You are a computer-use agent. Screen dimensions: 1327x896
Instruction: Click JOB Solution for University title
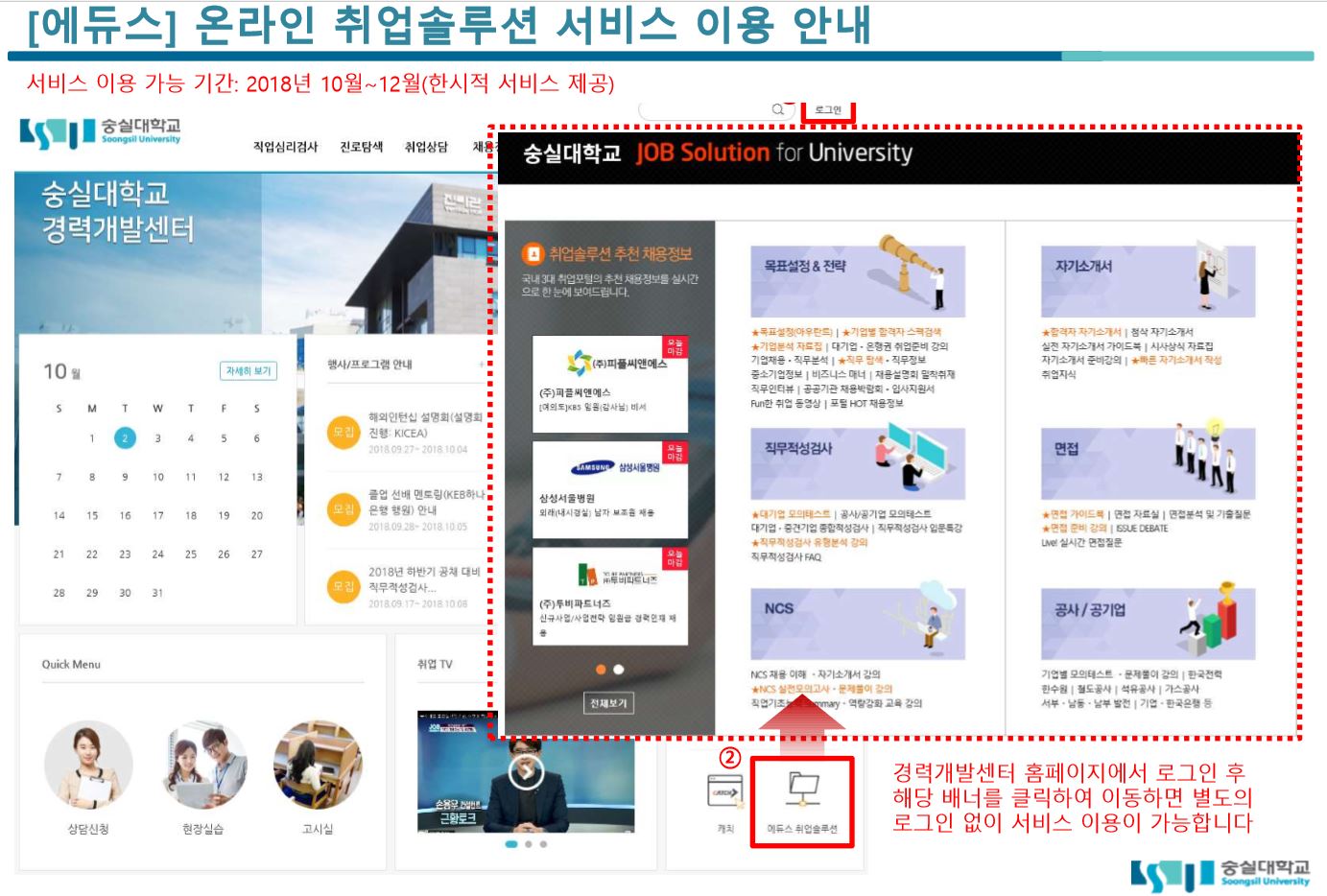pyautogui.click(x=773, y=153)
